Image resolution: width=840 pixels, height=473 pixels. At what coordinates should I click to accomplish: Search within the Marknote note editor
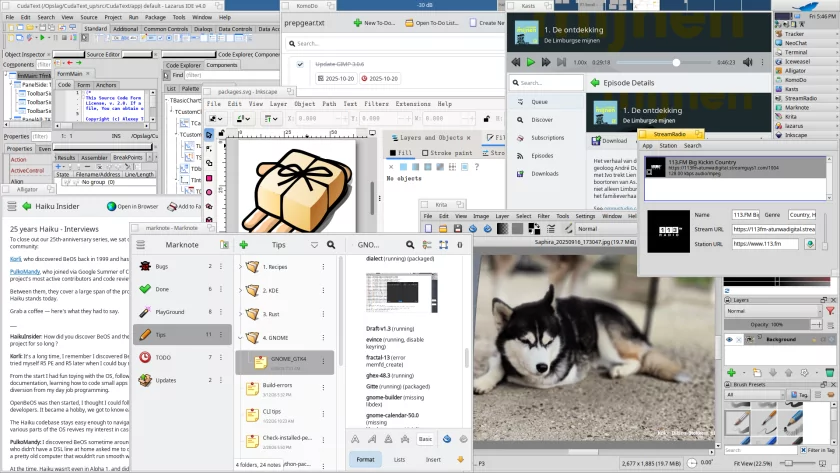coord(410,245)
